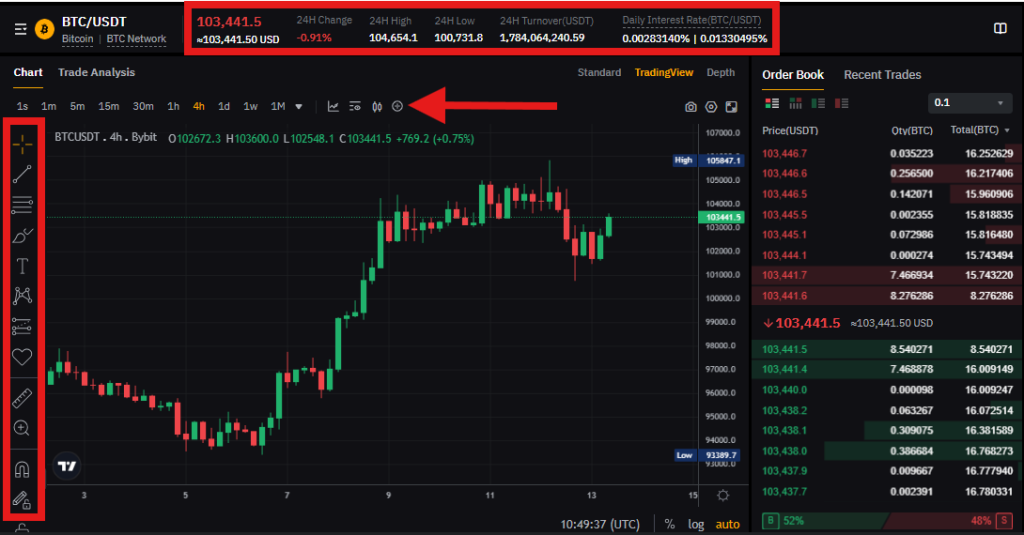This screenshot has height=535, width=1024.
Task: Select the 1d timeframe
Action: [224, 106]
